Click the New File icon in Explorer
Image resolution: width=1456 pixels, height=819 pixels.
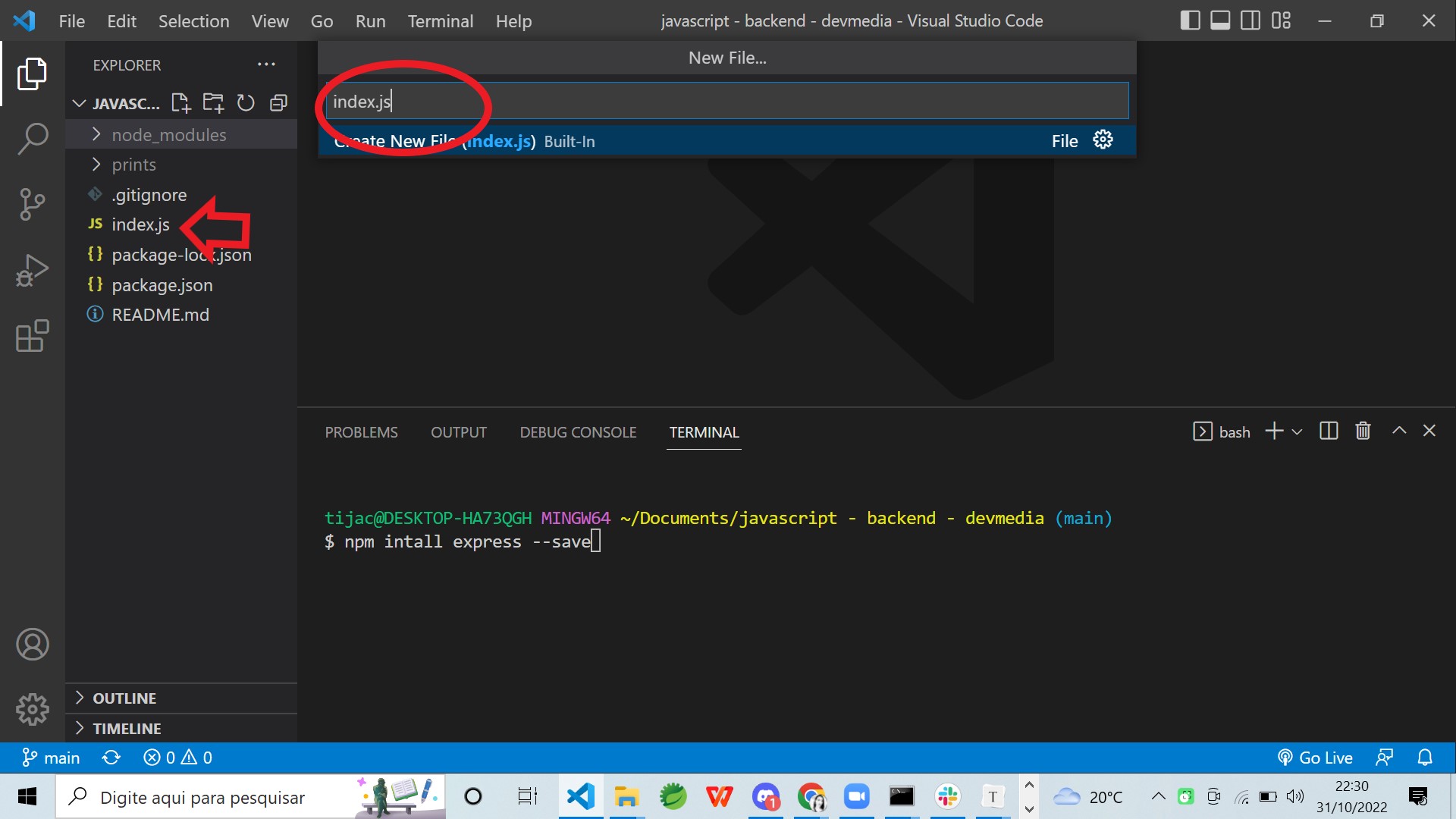pos(180,103)
